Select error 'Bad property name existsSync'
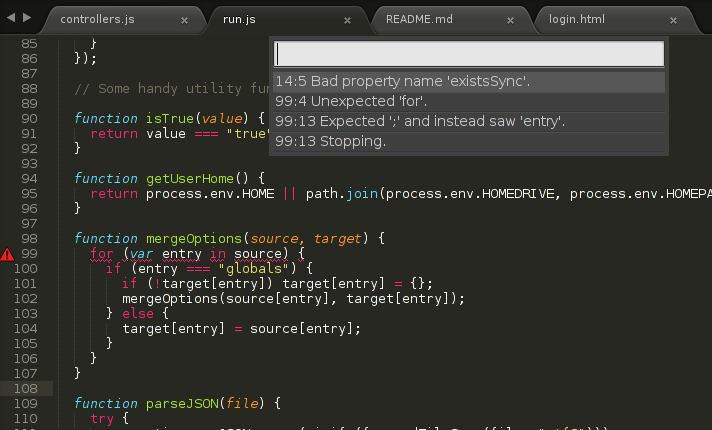The height and width of the screenshot is (430, 712). 469,81
